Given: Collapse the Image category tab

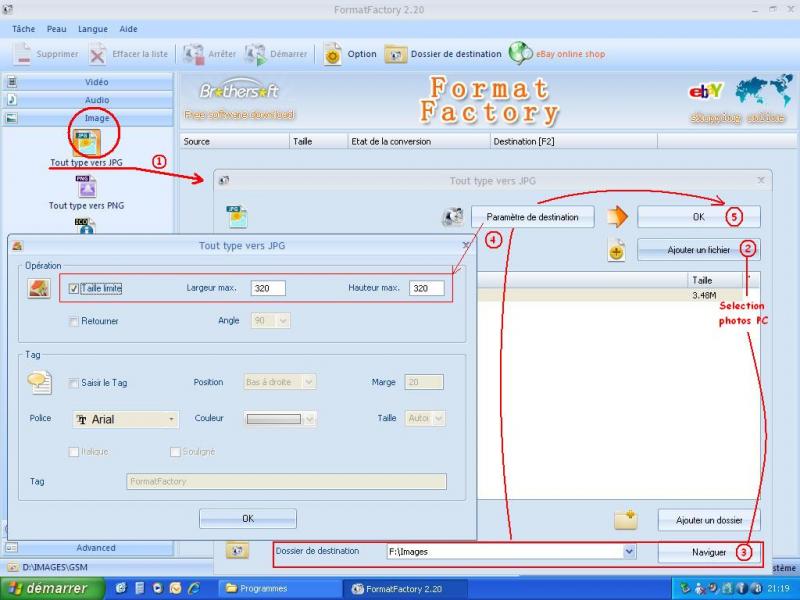Looking at the screenshot, I should pos(88,118).
